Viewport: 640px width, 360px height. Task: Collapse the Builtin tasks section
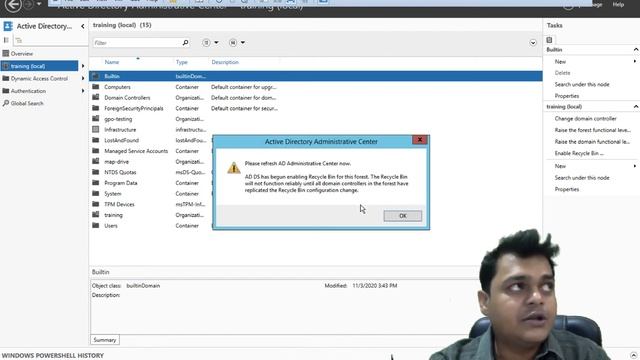(636, 49)
